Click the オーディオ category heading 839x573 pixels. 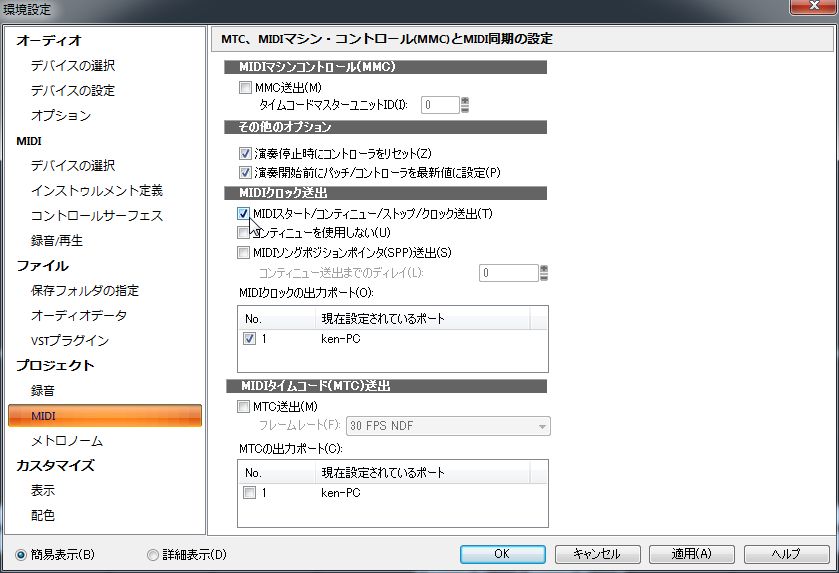point(49,40)
